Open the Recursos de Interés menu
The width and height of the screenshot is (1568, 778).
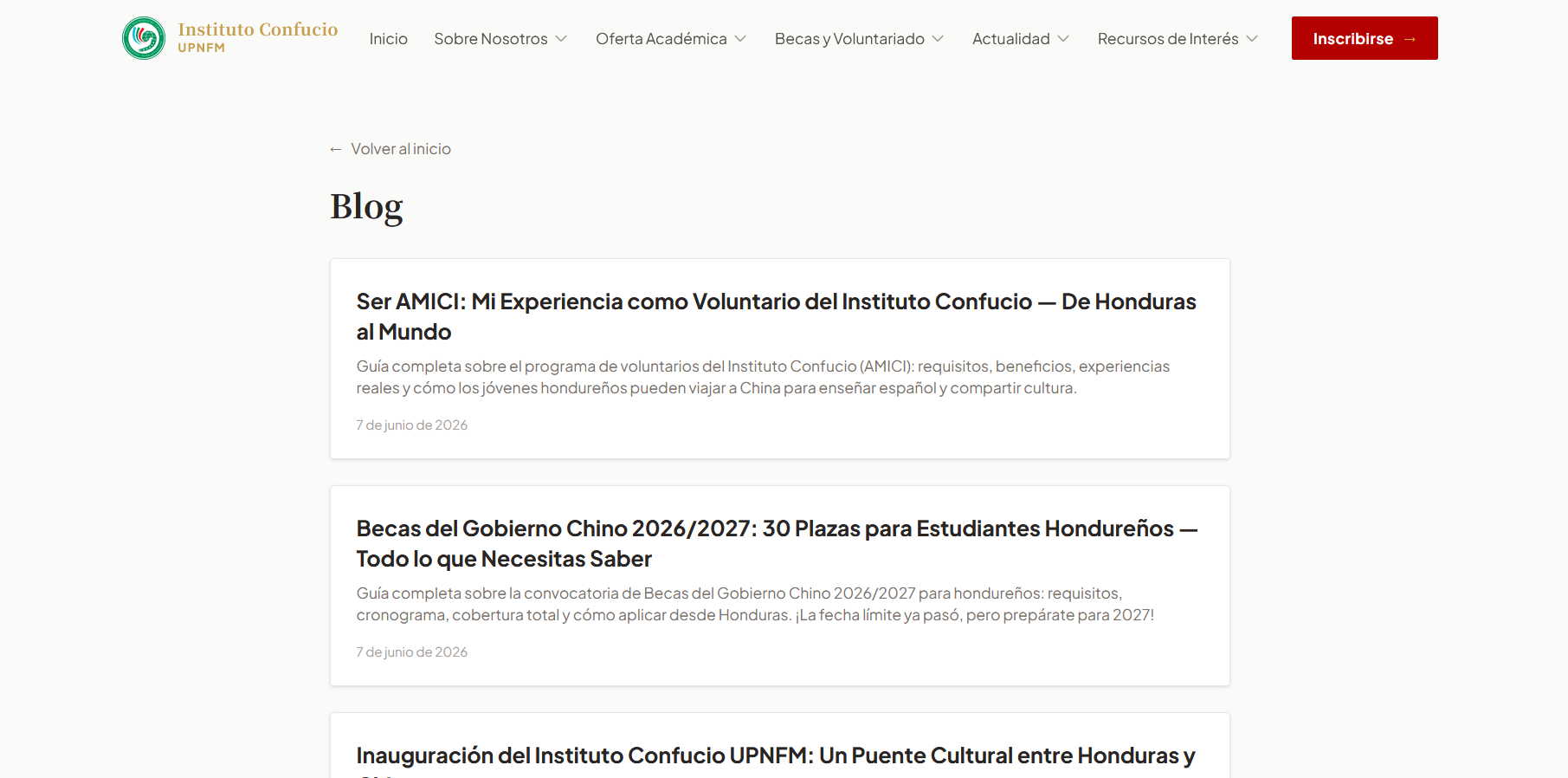(x=1168, y=39)
